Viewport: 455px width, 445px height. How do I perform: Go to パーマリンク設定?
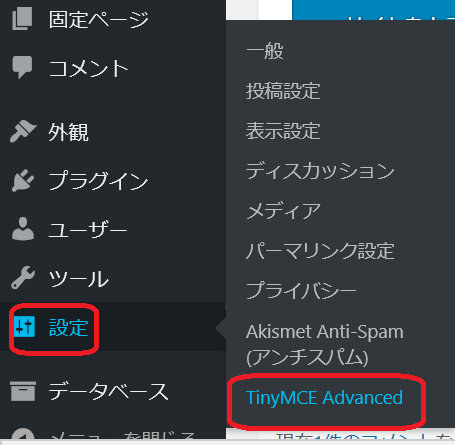coord(320,251)
